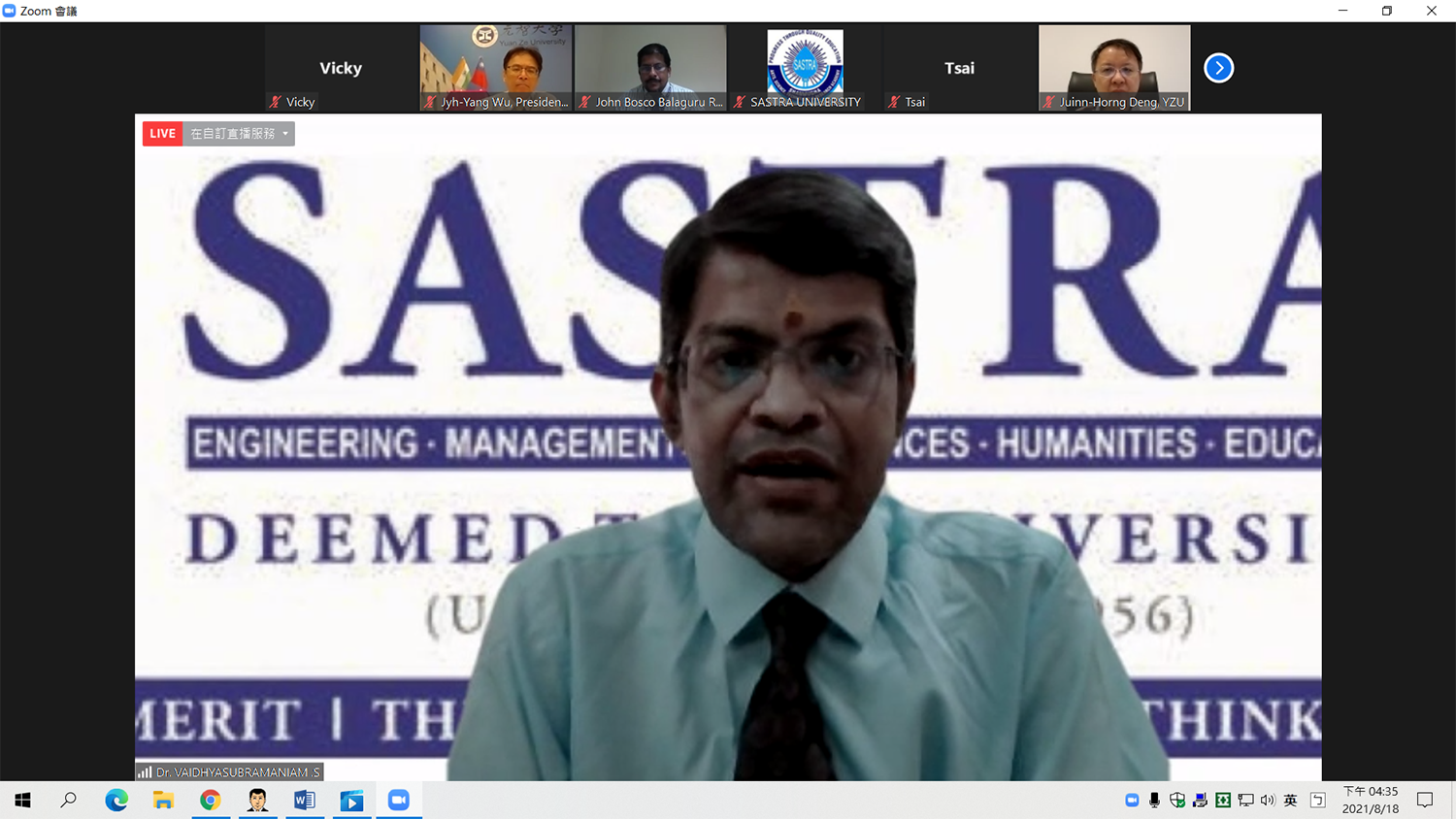Restore down the Zoom meeting window

click(x=1387, y=11)
